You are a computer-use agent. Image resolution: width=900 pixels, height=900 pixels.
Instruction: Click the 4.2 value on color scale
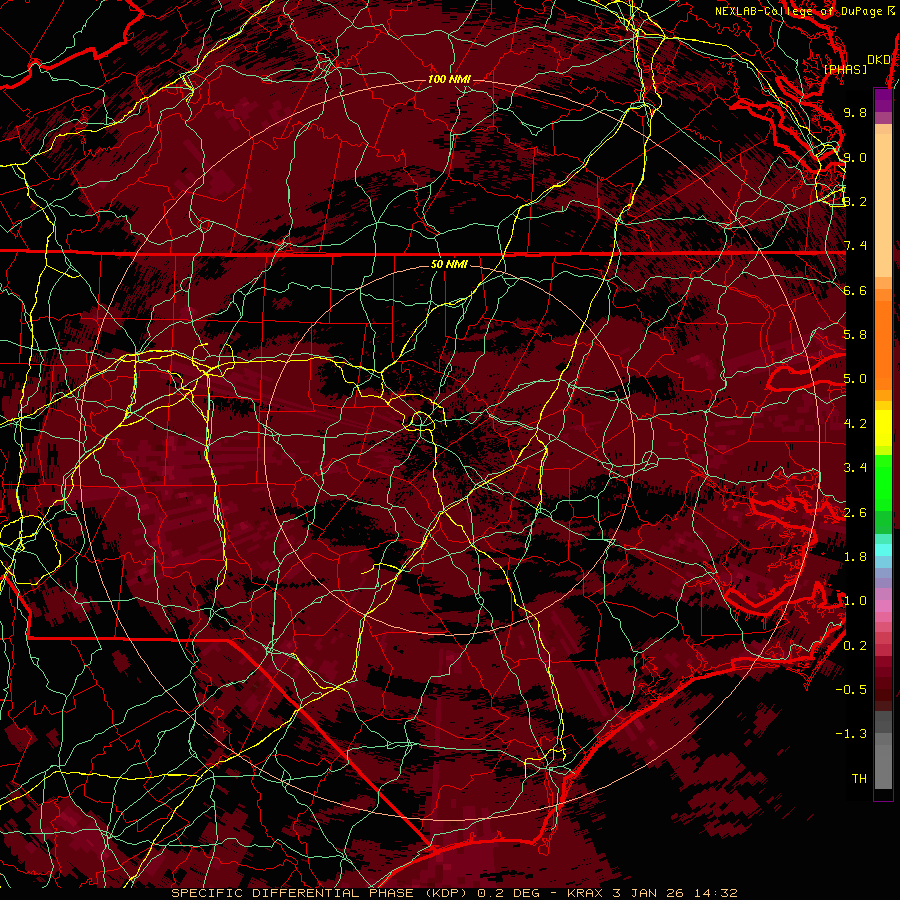(855, 424)
